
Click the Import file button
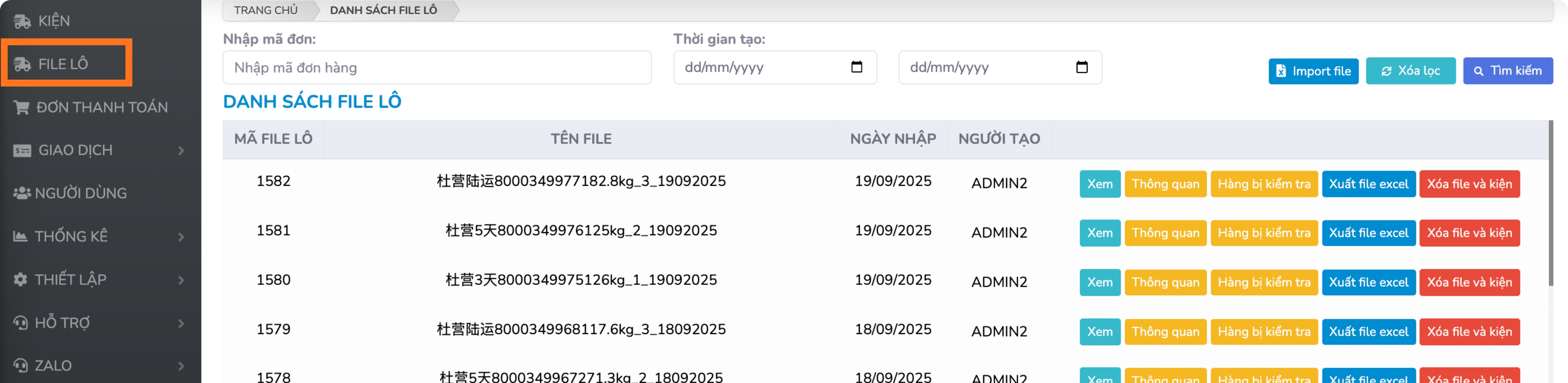pyautogui.click(x=1313, y=71)
